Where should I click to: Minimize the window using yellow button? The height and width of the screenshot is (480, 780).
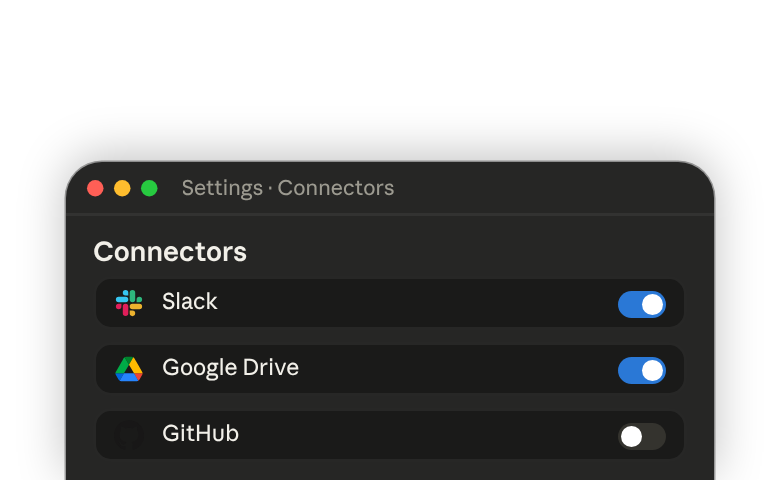pos(122,189)
